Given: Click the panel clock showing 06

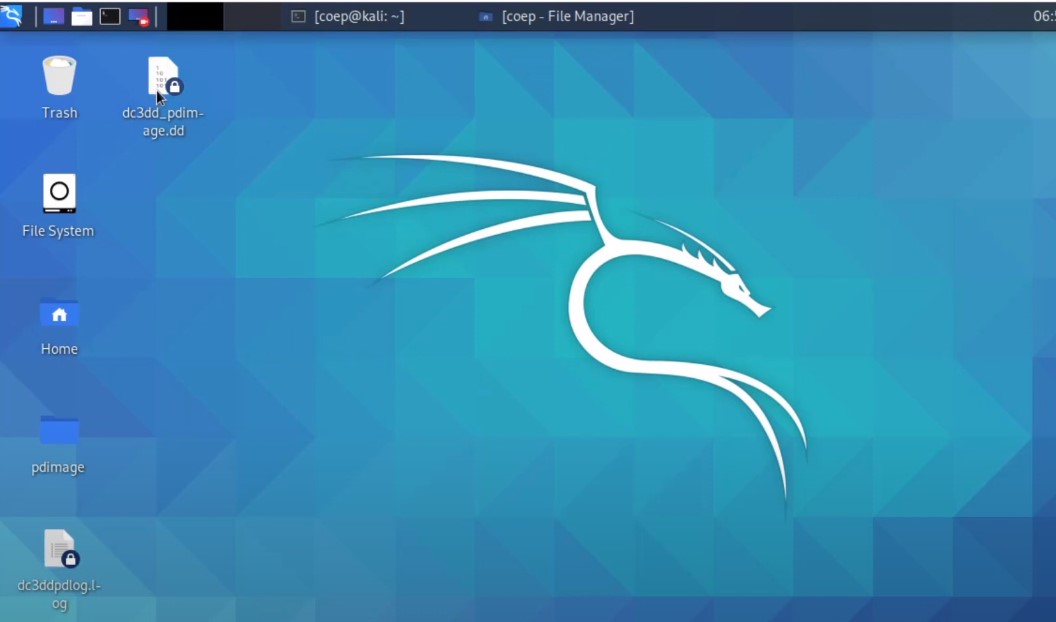Looking at the screenshot, I should pos(1044,15).
